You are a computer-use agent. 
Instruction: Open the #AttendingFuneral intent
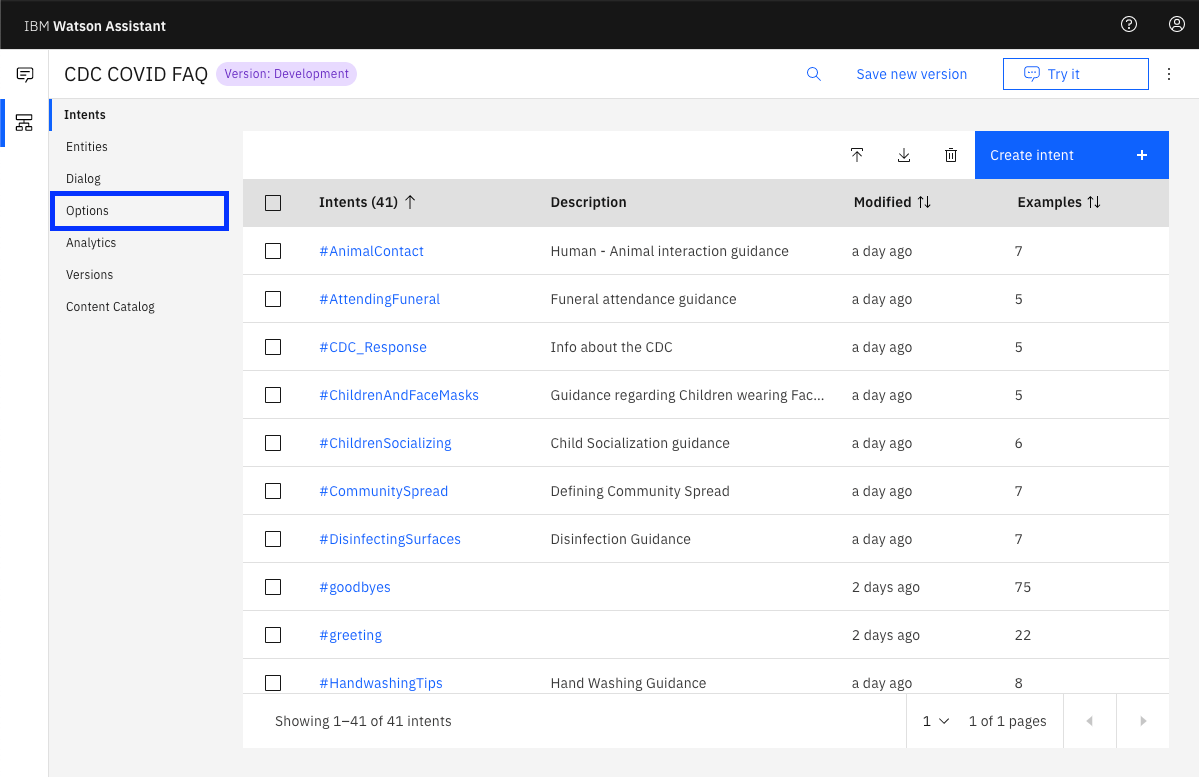point(379,299)
